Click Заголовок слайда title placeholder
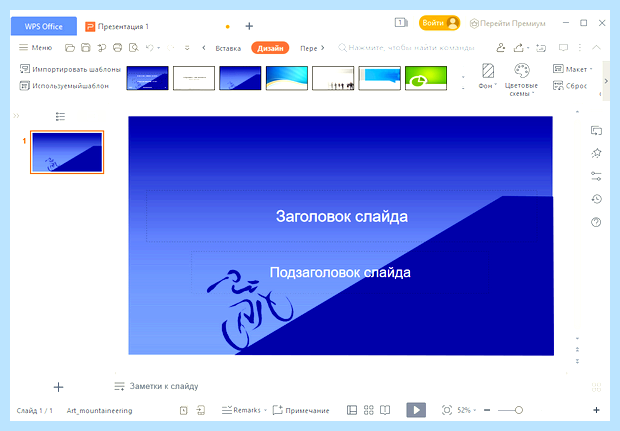Screen dimensions: 620x431 click(342, 216)
